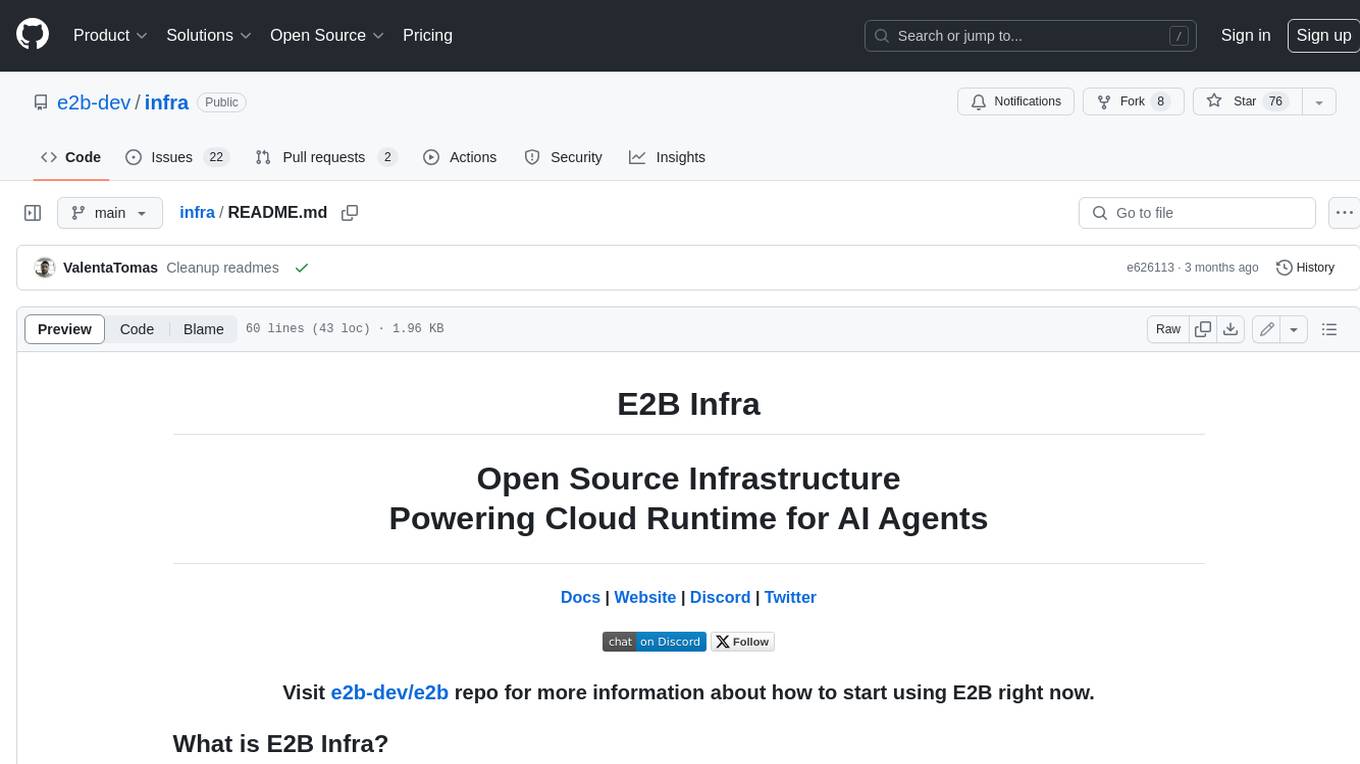Screen dimensions: 1360x764
Task: Copy the file path icon
Action: [350, 212]
